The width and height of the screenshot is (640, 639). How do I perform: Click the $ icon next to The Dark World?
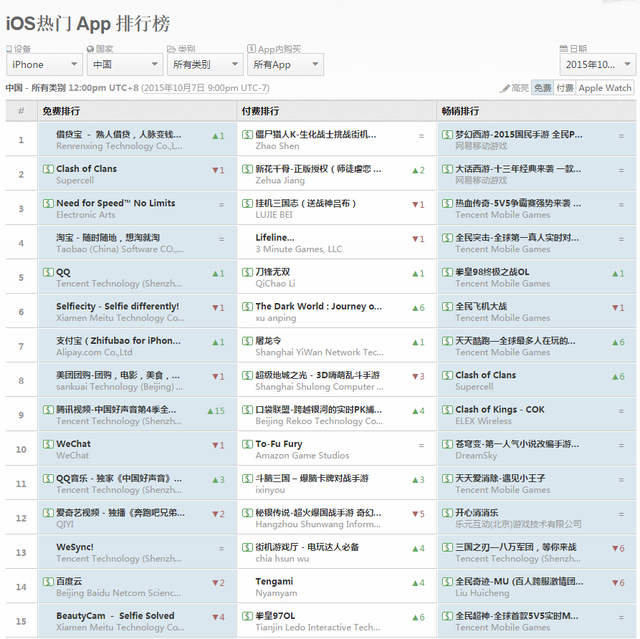[x=247, y=307]
